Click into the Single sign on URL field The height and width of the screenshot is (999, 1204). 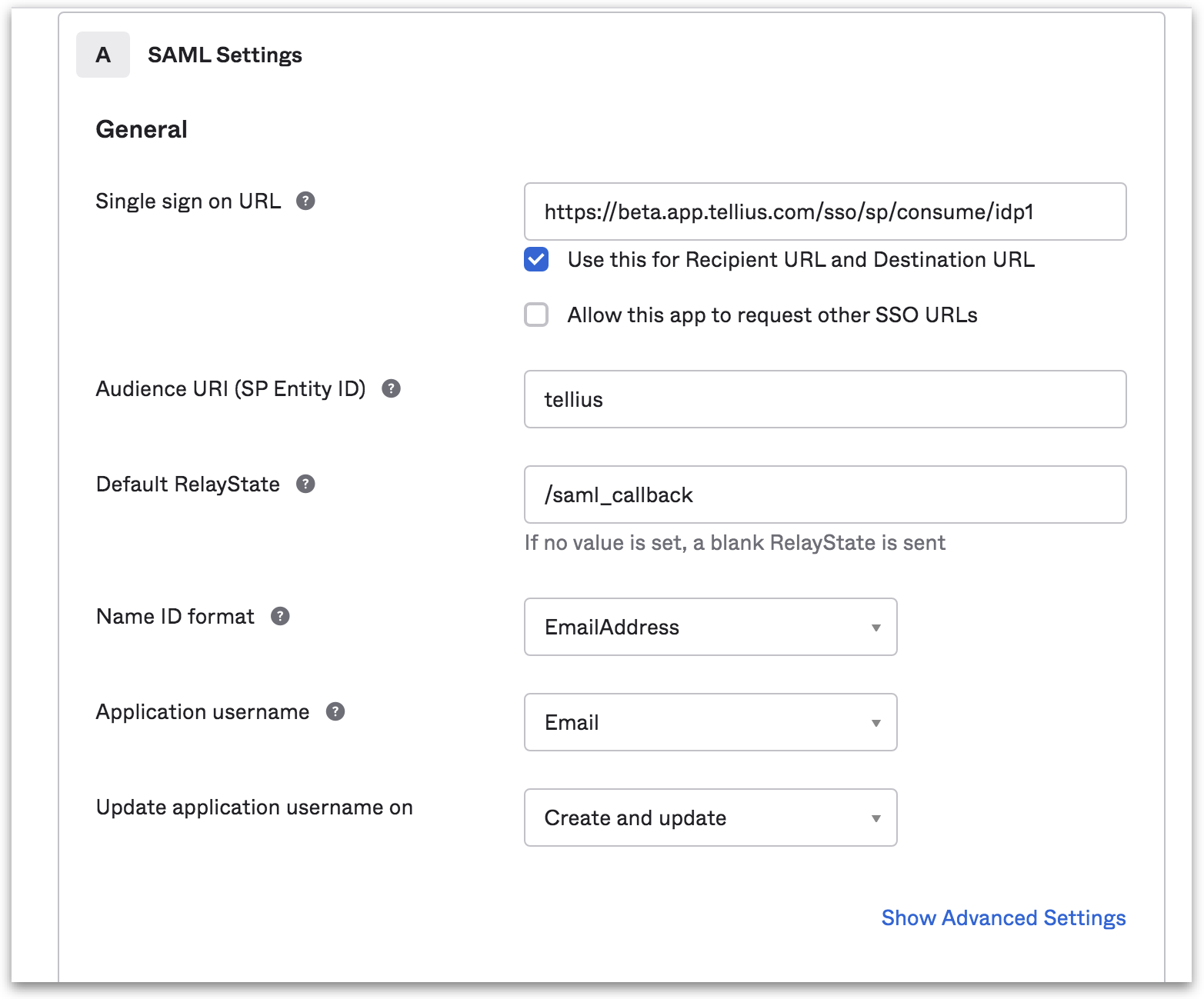point(825,212)
